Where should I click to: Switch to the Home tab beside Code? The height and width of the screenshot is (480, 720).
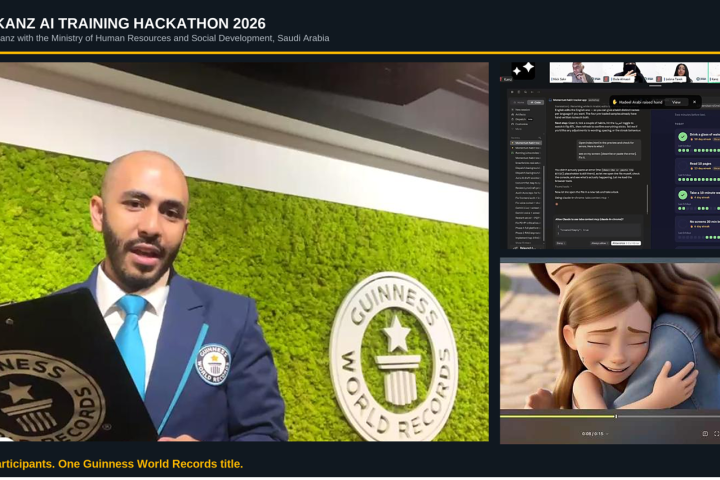[519, 102]
